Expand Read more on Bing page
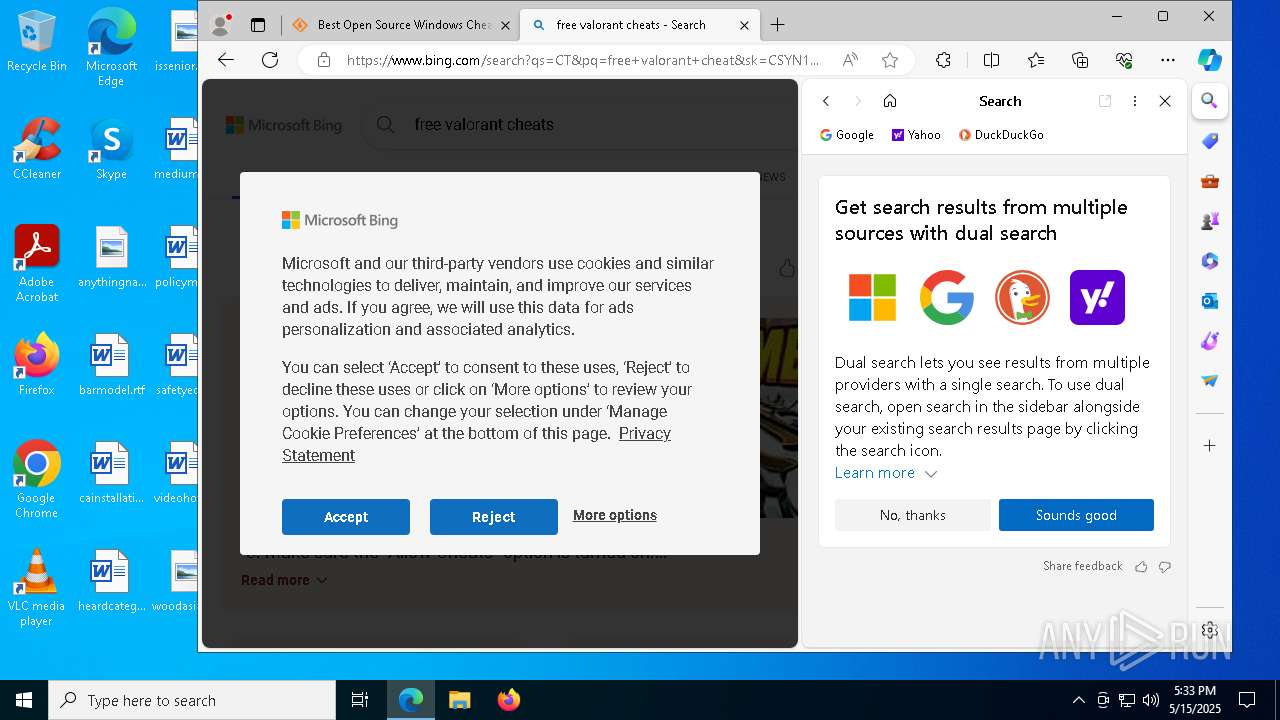1280x720 pixels. [x=284, y=580]
